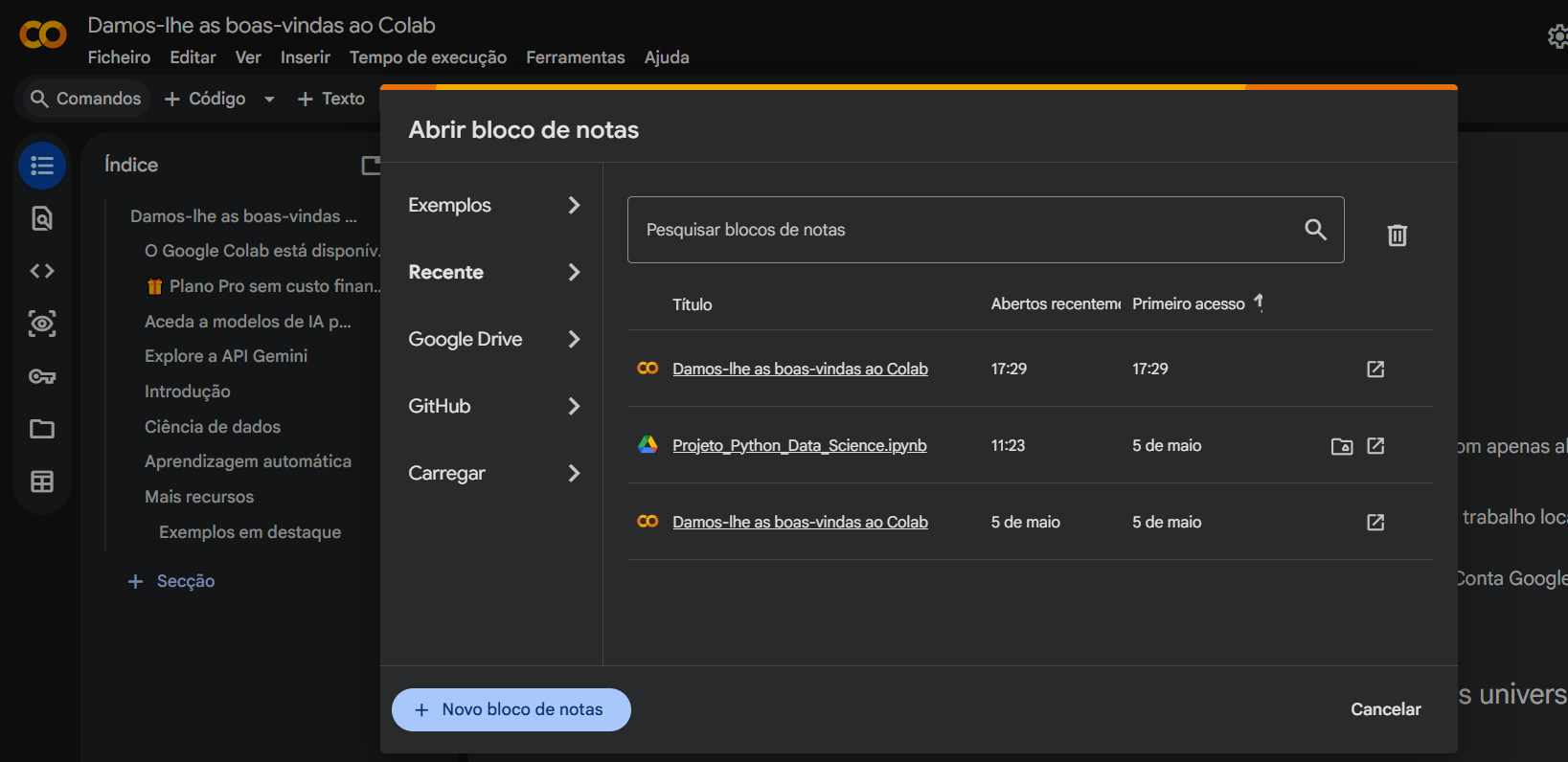The image size is (1568, 762).
Task: Click the sort arrow next to Primeiro acesso
Action: coord(1259,303)
